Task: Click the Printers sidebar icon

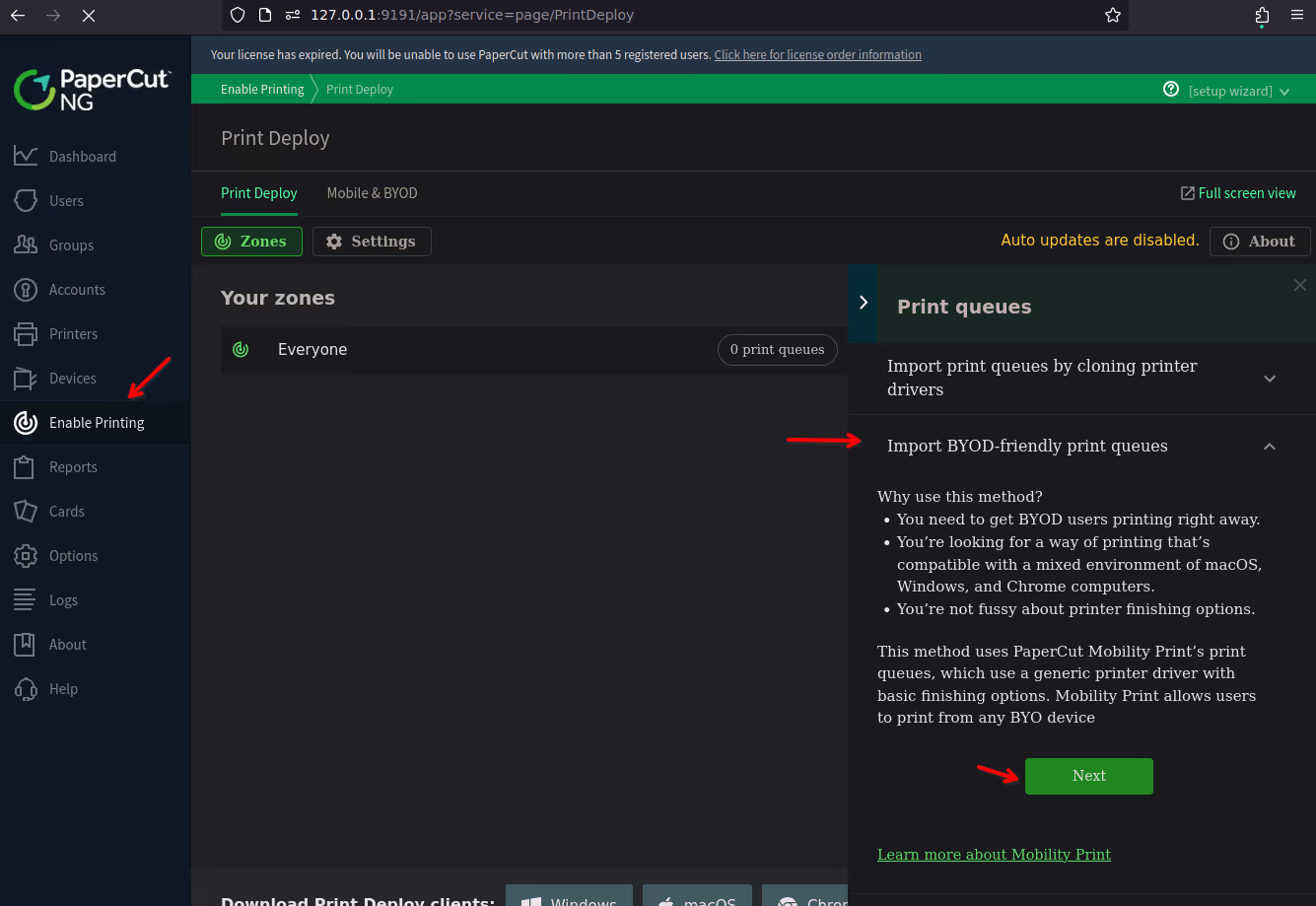Action: [26, 333]
